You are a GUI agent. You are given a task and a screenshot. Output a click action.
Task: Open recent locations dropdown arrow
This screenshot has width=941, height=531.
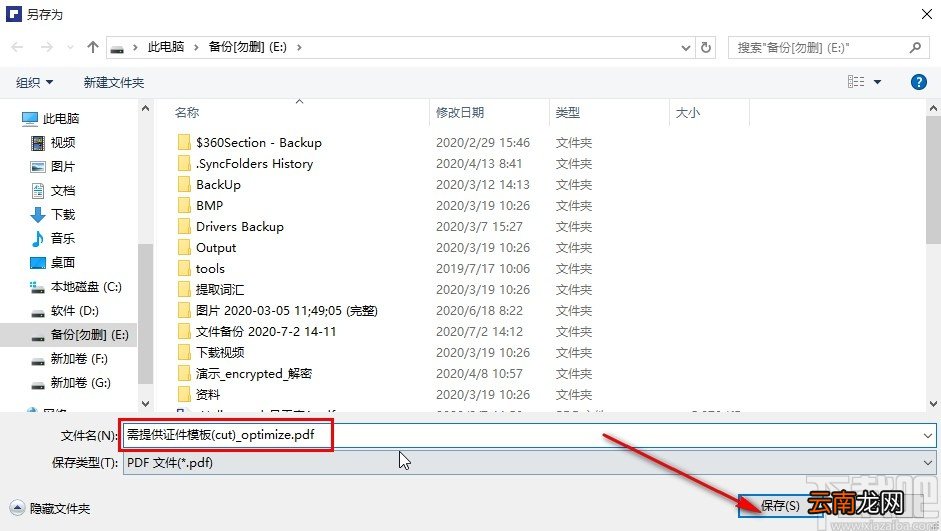coord(70,47)
